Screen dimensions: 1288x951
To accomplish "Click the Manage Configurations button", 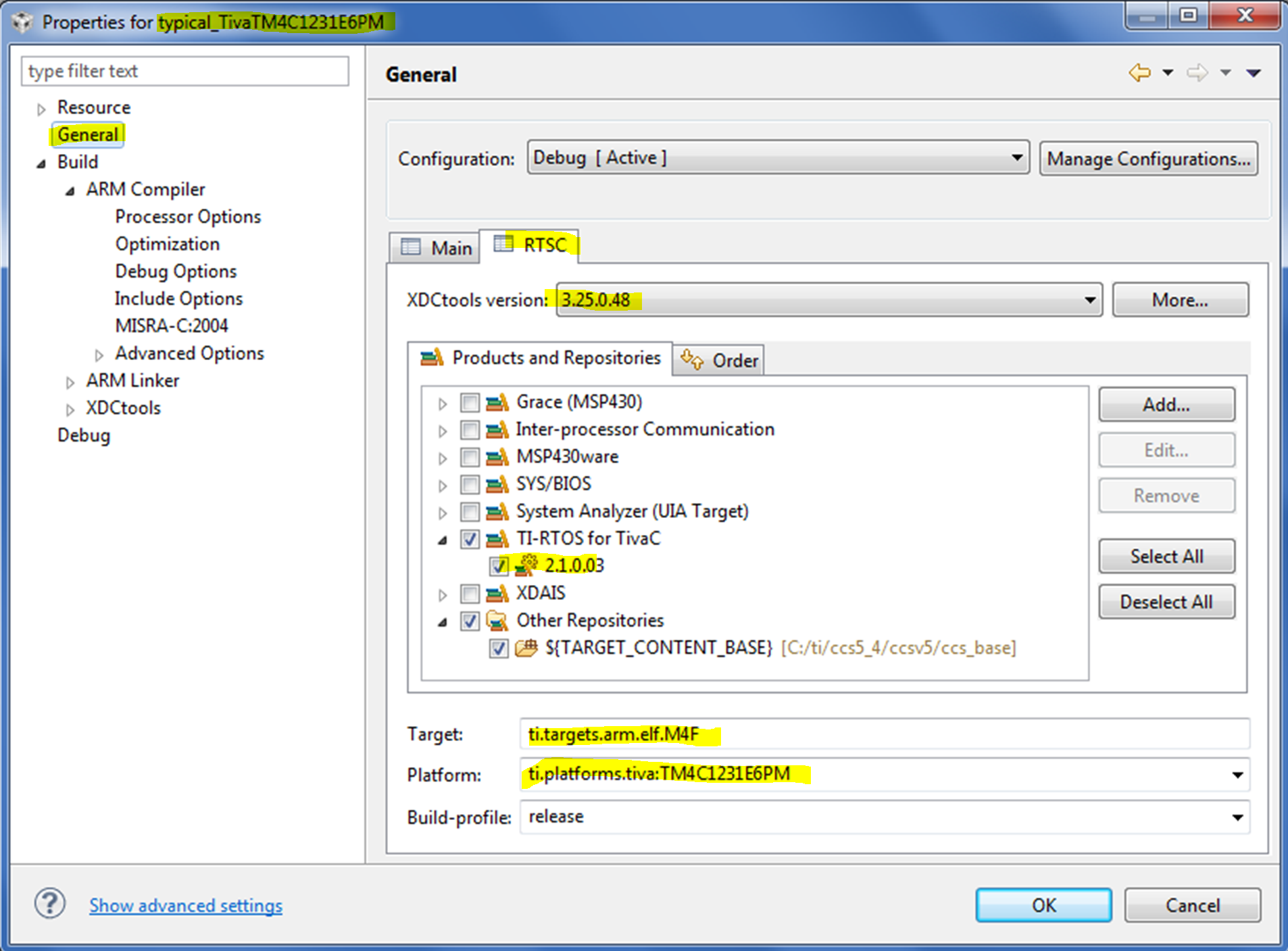I will 1149,159.
